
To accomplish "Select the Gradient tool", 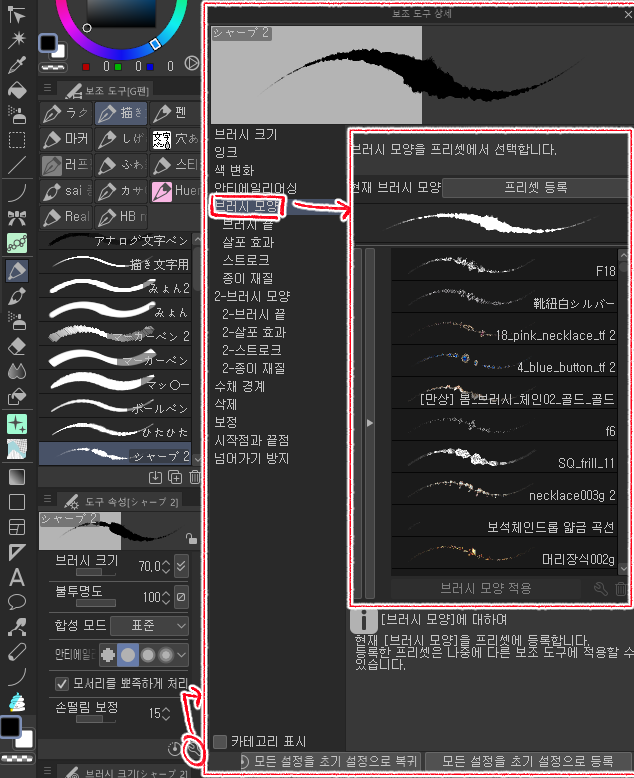I will pos(16,477).
